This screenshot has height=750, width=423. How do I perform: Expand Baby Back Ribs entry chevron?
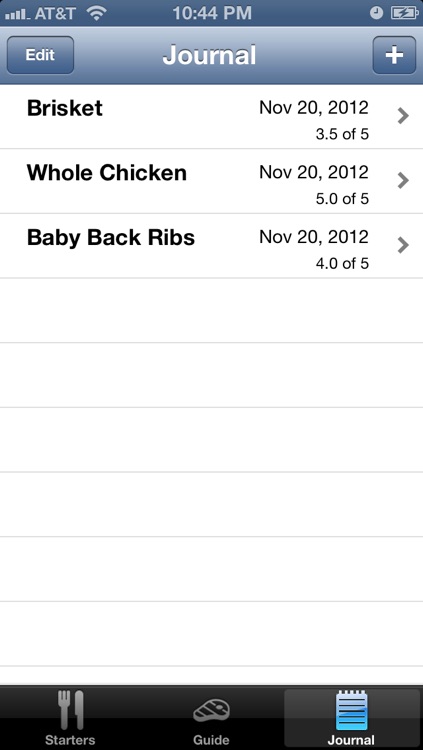point(403,245)
